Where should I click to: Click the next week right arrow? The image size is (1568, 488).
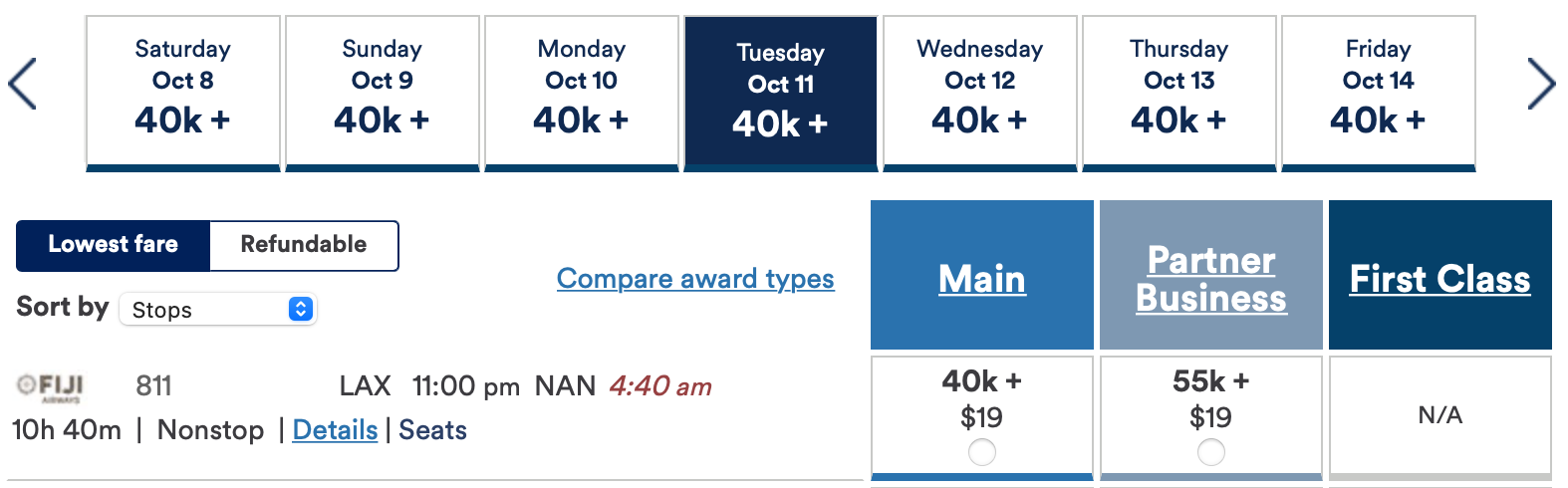point(1541,84)
